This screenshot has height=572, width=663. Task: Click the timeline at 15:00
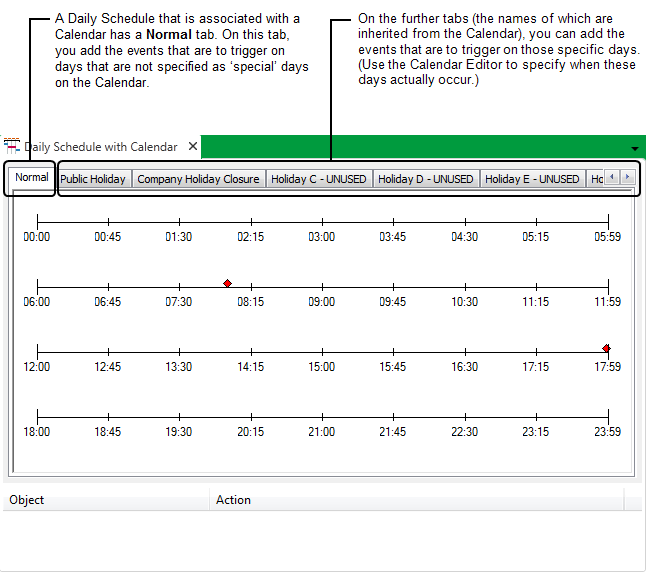[x=322, y=350]
